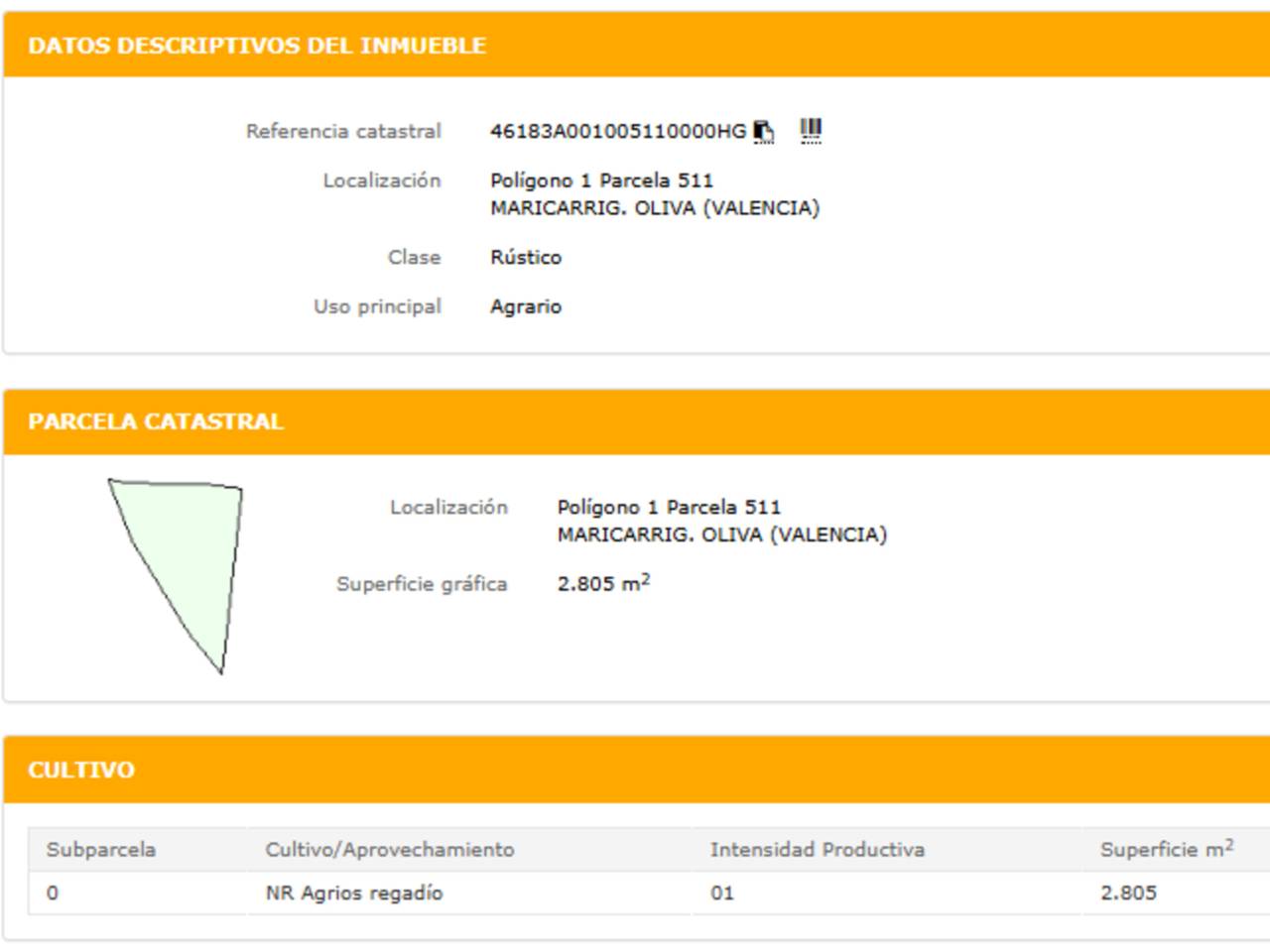Click the Agrario uso principal value
Image resolution: width=1270 pixels, height=952 pixels.
[526, 306]
